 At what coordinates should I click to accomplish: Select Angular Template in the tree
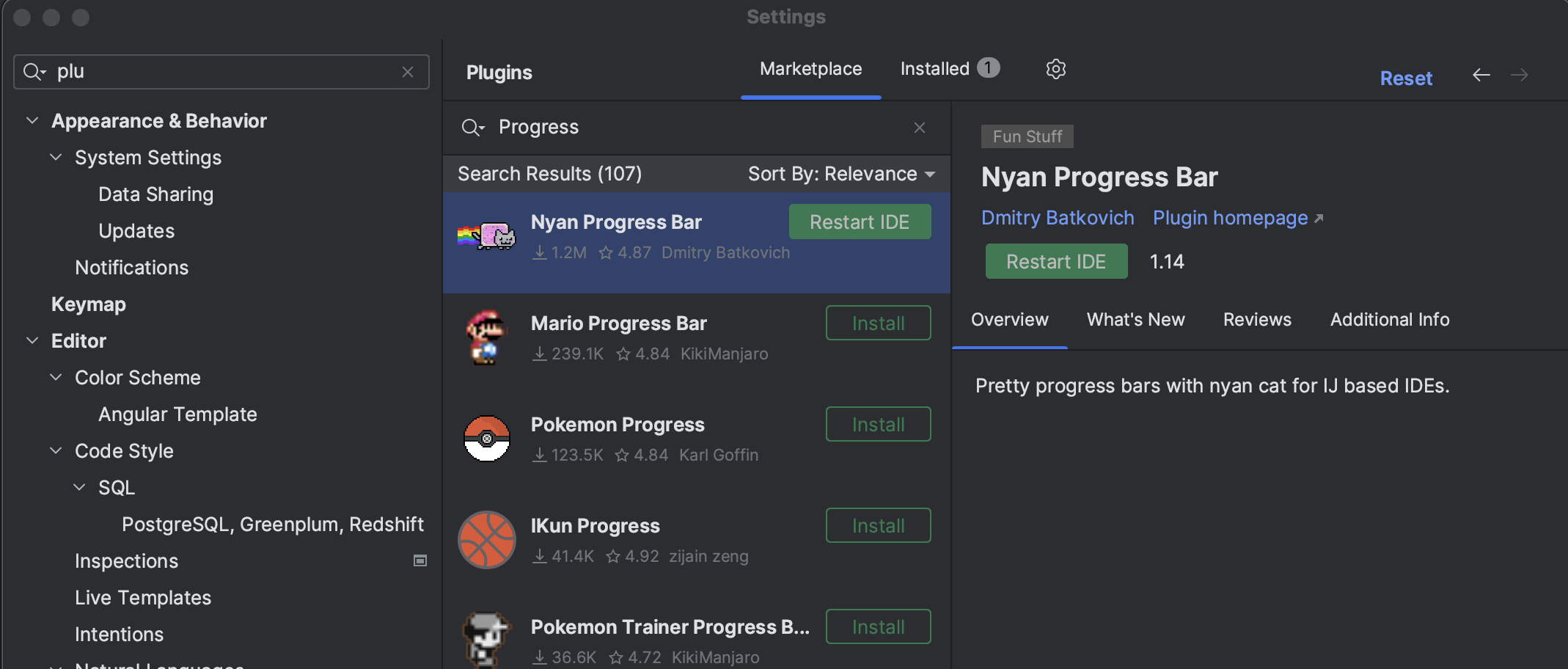pyautogui.click(x=177, y=414)
